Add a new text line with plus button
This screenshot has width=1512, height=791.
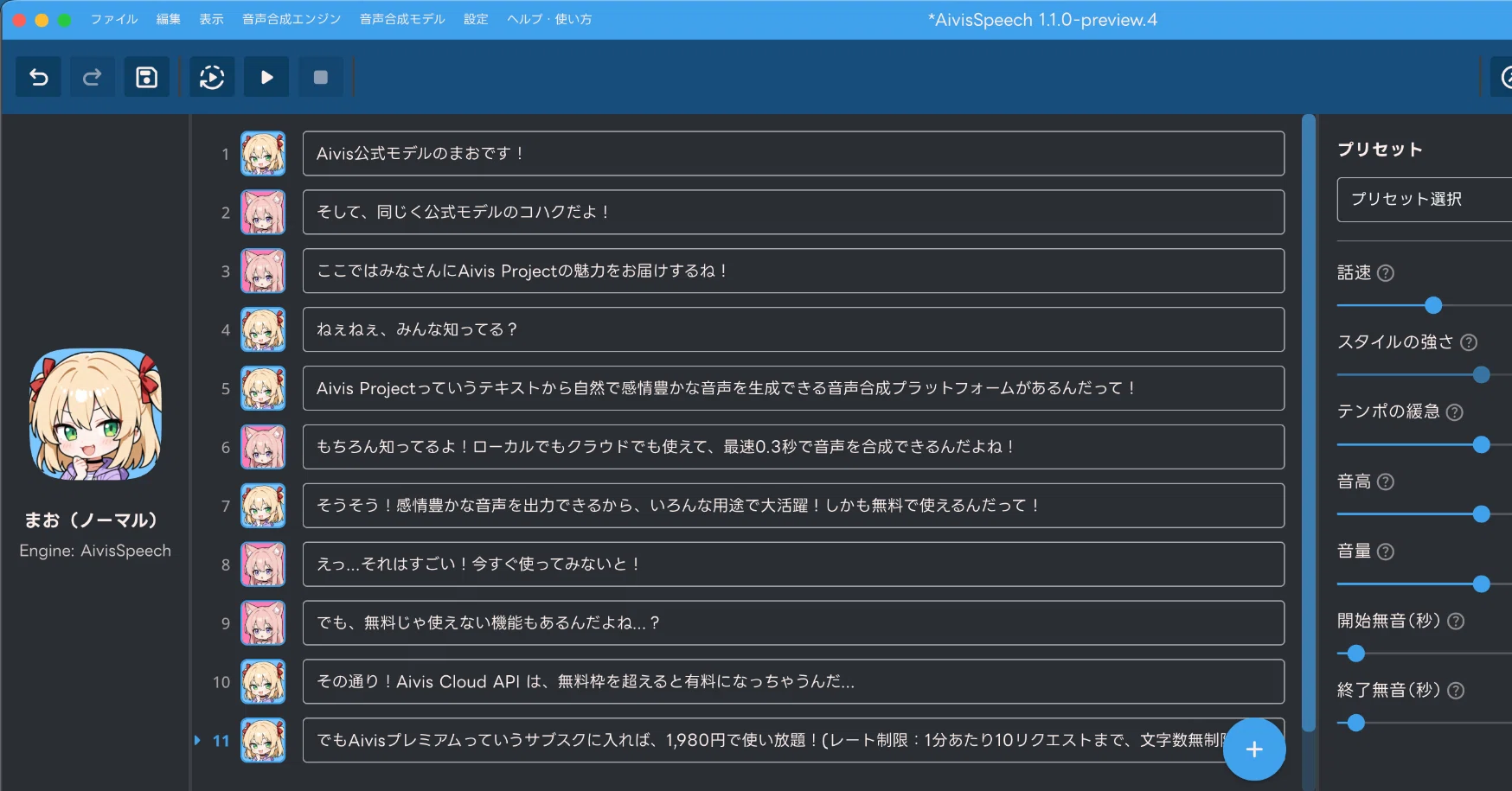[x=1254, y=750]
